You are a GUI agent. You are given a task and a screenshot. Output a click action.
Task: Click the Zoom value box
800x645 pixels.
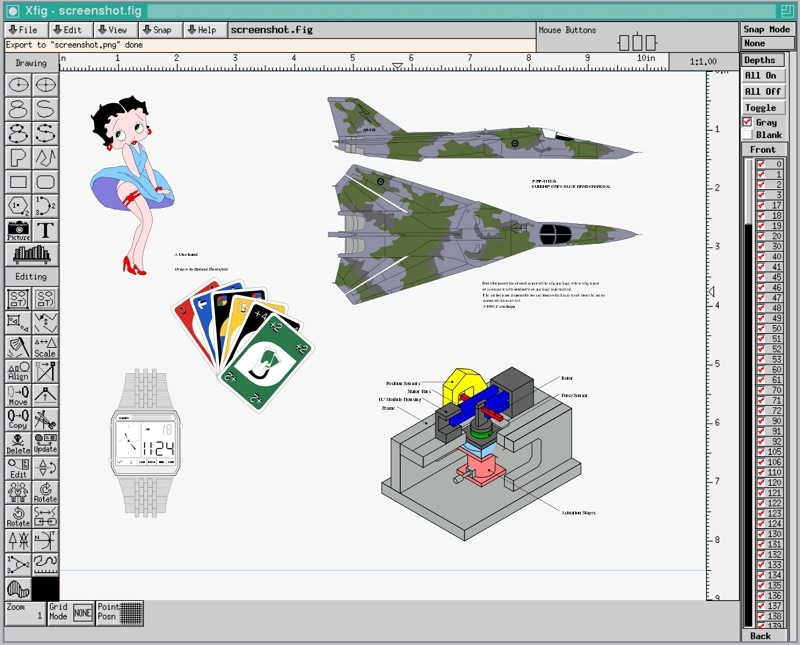click(26, 613)
